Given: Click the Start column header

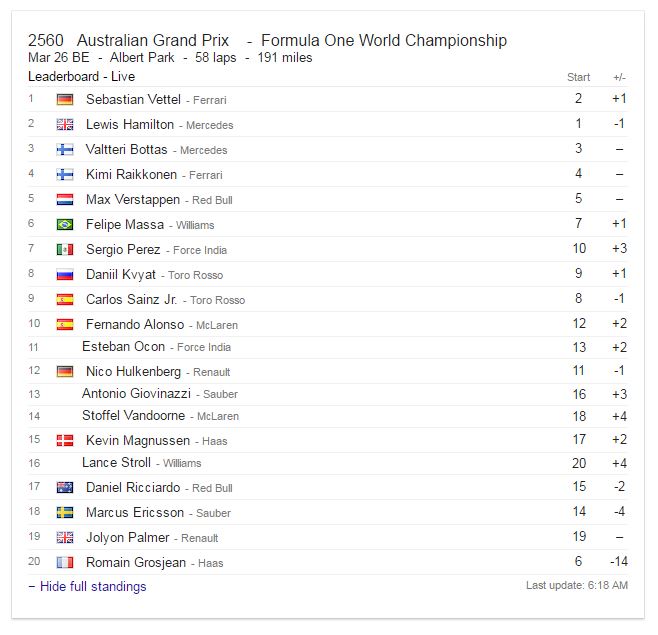Looking at the screenshot, I should pos(578,77).
